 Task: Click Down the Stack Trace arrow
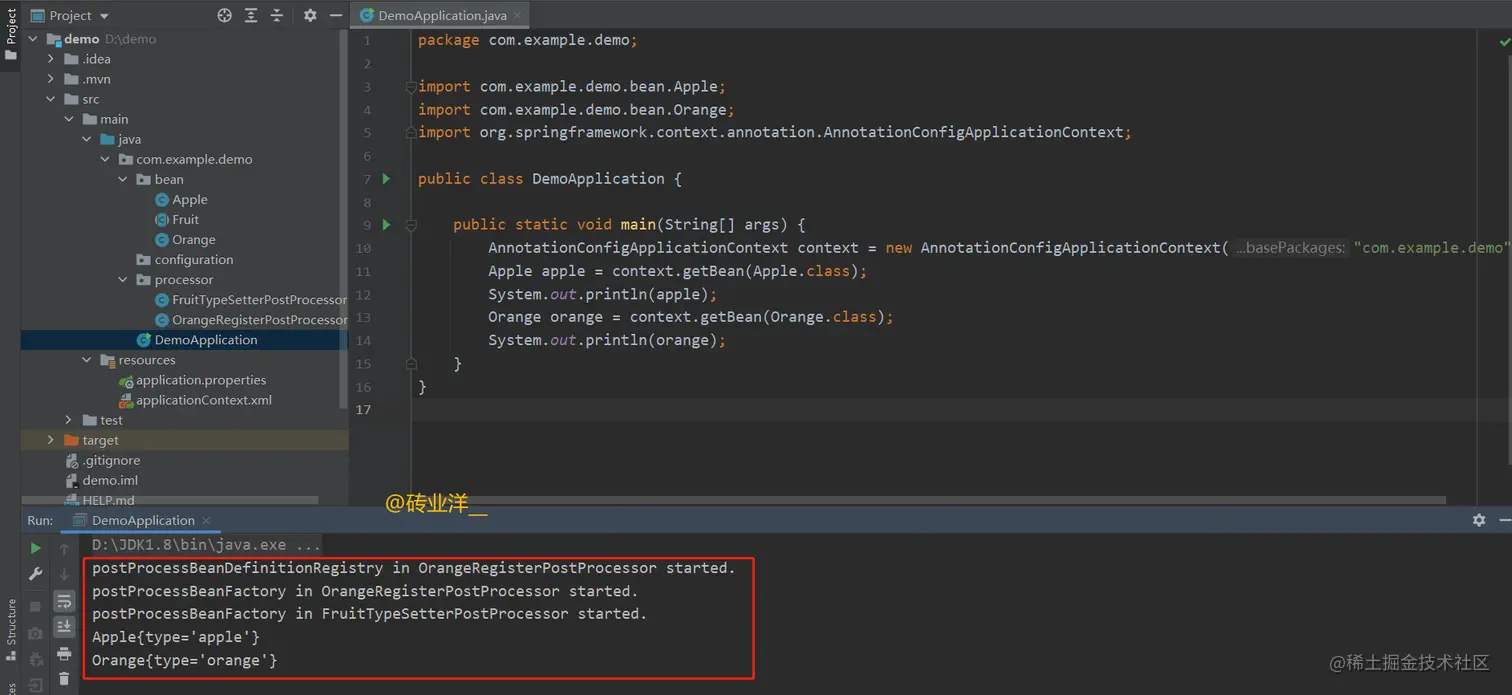64,574
